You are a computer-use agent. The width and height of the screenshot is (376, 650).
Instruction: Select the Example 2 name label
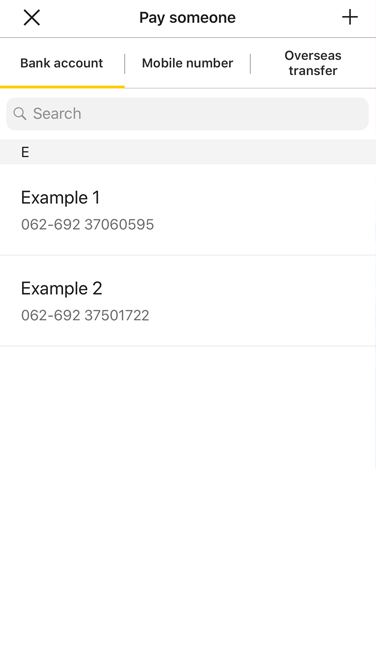pos(61,289)
